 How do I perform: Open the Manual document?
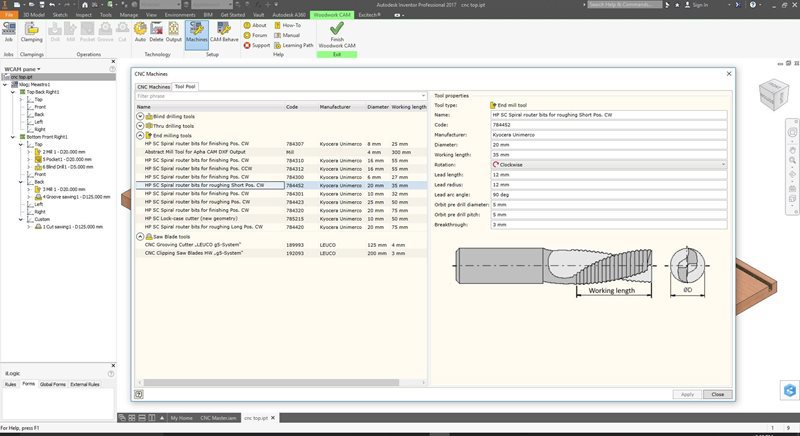[x=287, y=35]
